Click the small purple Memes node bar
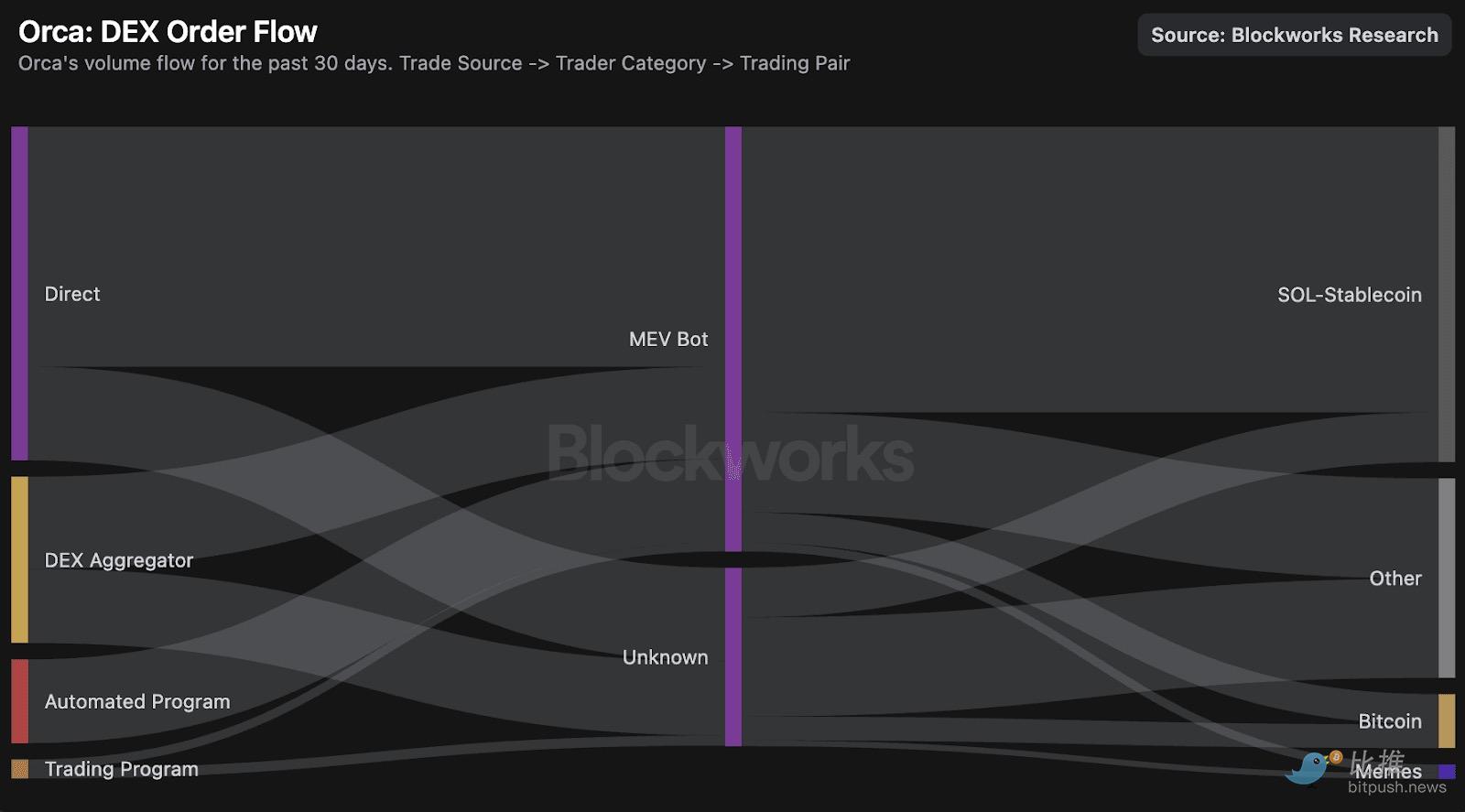This screenshot has width=1465, height=812. coord(1447,772)
